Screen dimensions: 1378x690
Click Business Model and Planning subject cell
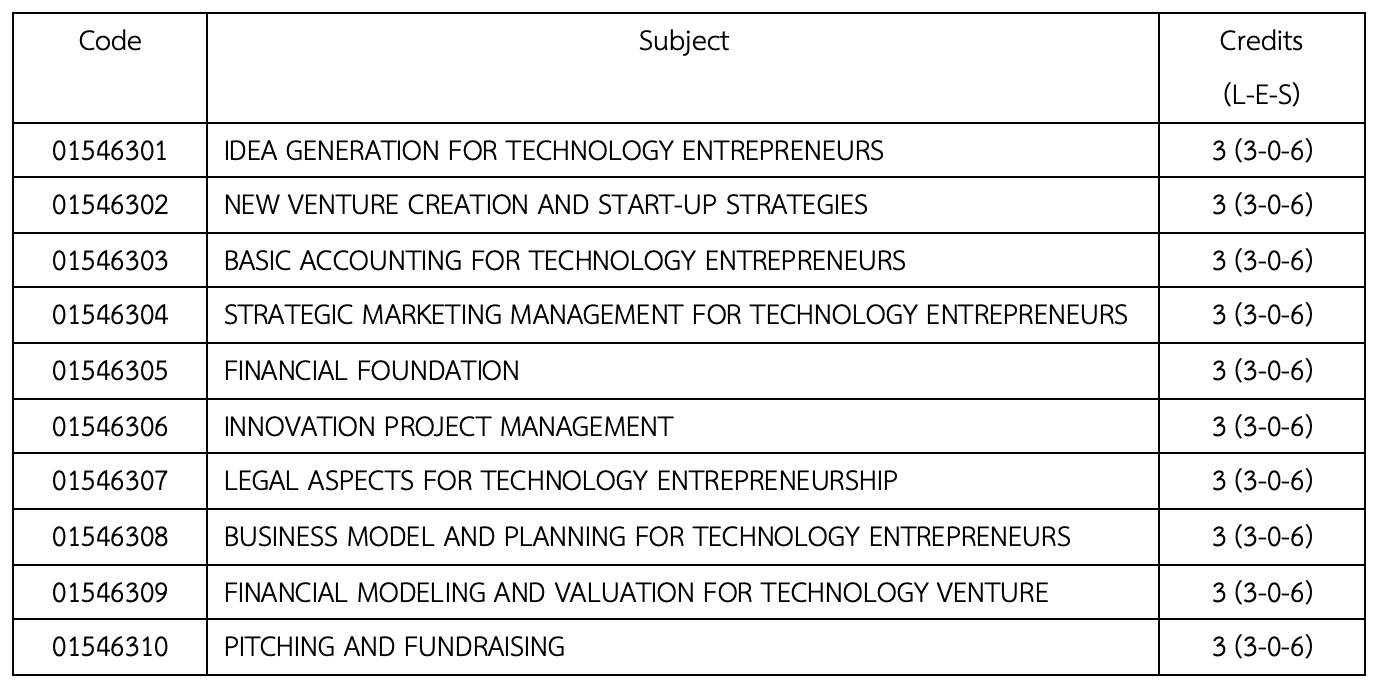(x=647, y=537)
